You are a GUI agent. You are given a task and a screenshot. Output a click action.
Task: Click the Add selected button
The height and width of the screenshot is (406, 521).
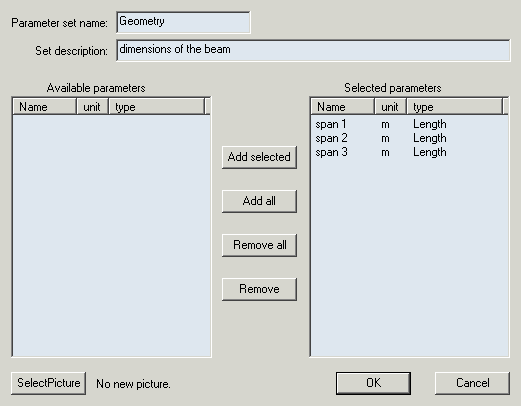click(x=259, y=157)
